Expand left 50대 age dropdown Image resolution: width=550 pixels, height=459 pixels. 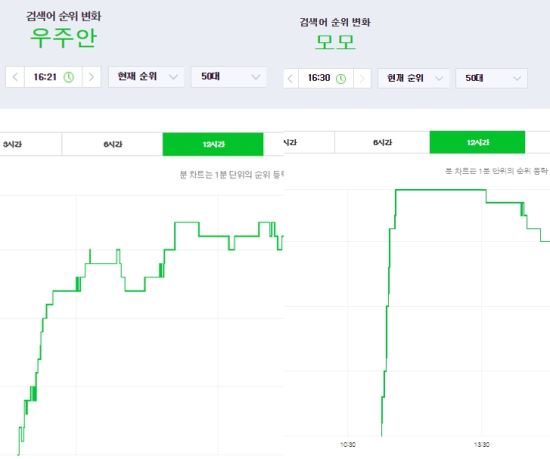coord(229,77)
